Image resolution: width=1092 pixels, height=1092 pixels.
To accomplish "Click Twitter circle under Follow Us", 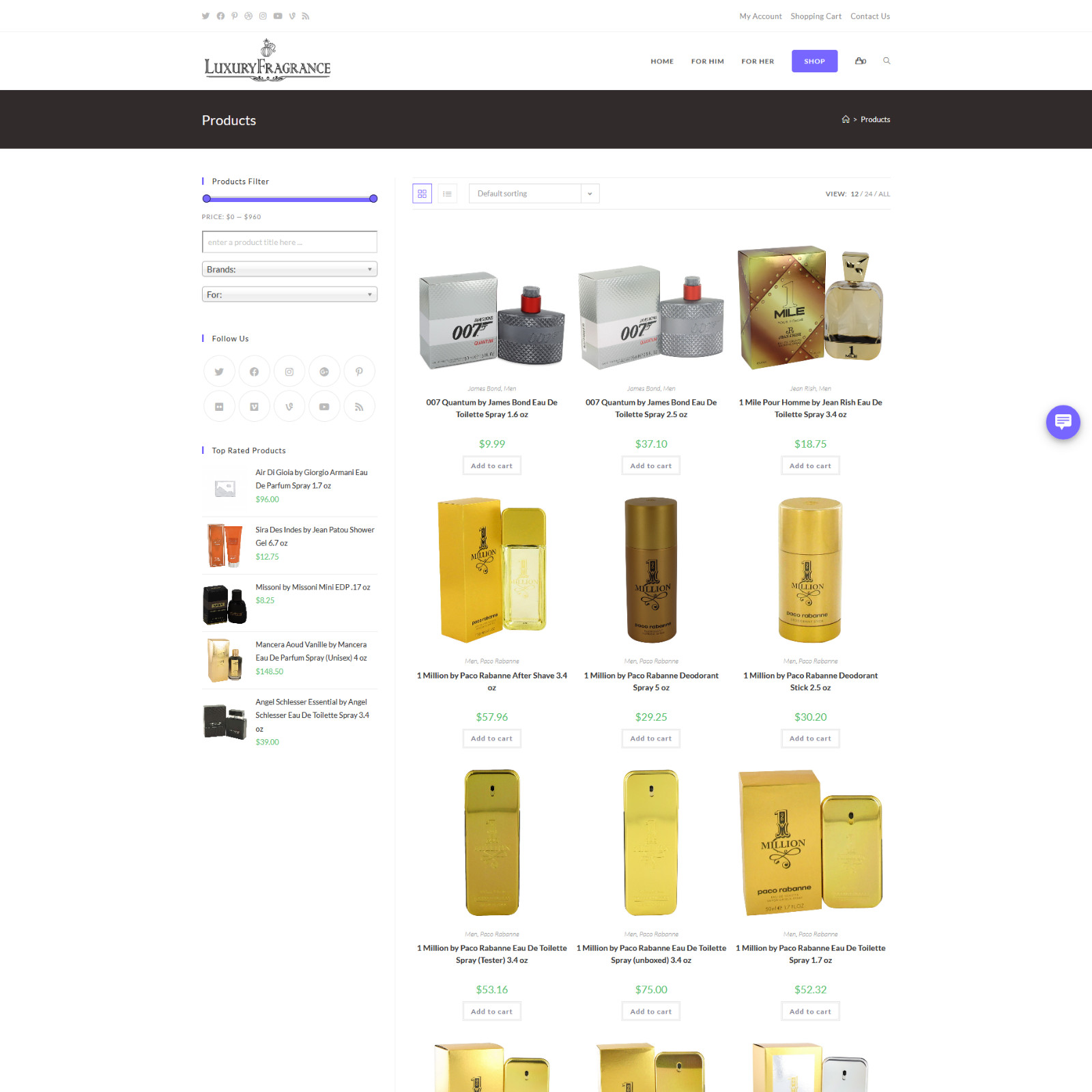I will coord(219,372).
